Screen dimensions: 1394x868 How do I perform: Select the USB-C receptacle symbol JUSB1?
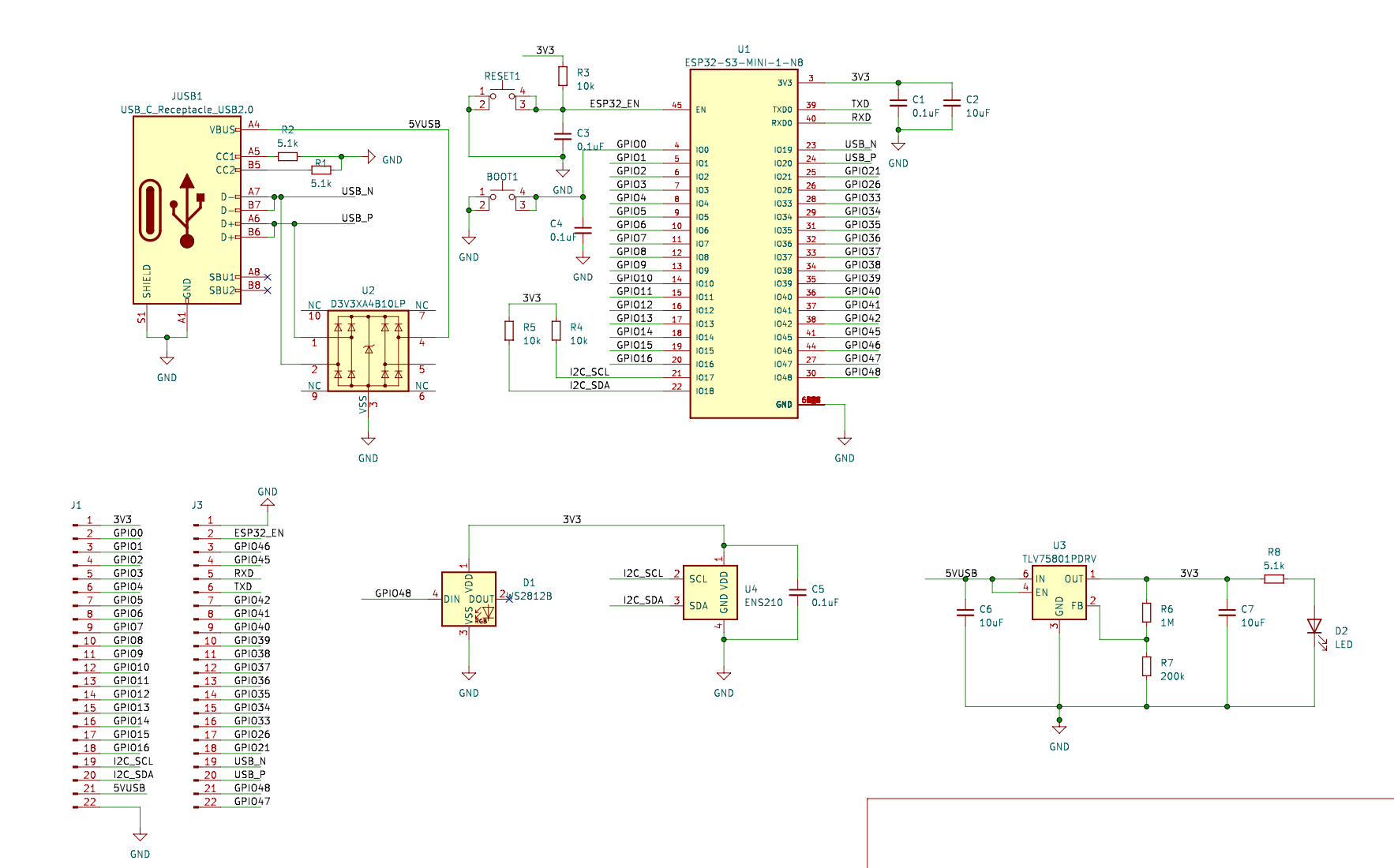pyautogui.click(x=187, y=210)
